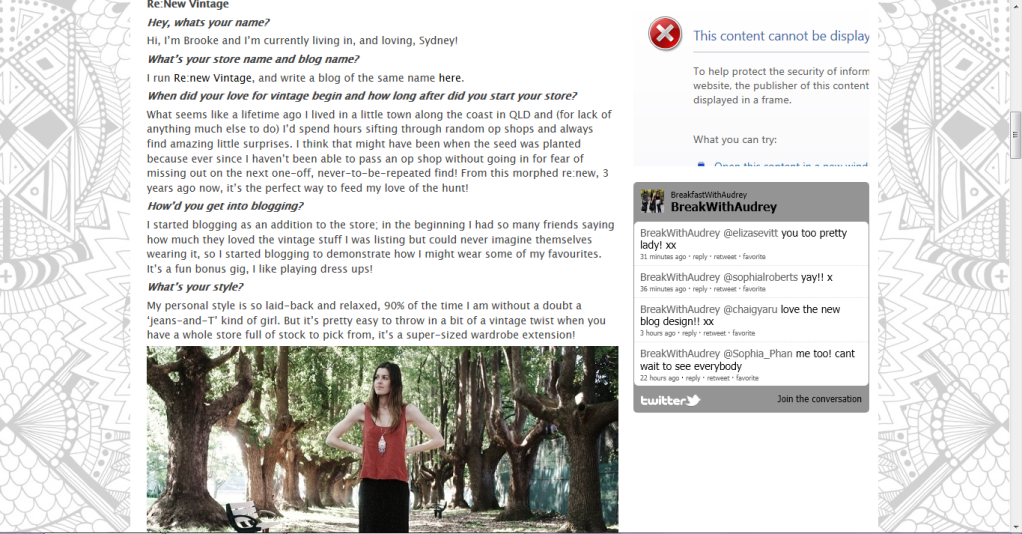
Task: Click the 'This content cannot be displayed' heading
Action: (781, 36)
